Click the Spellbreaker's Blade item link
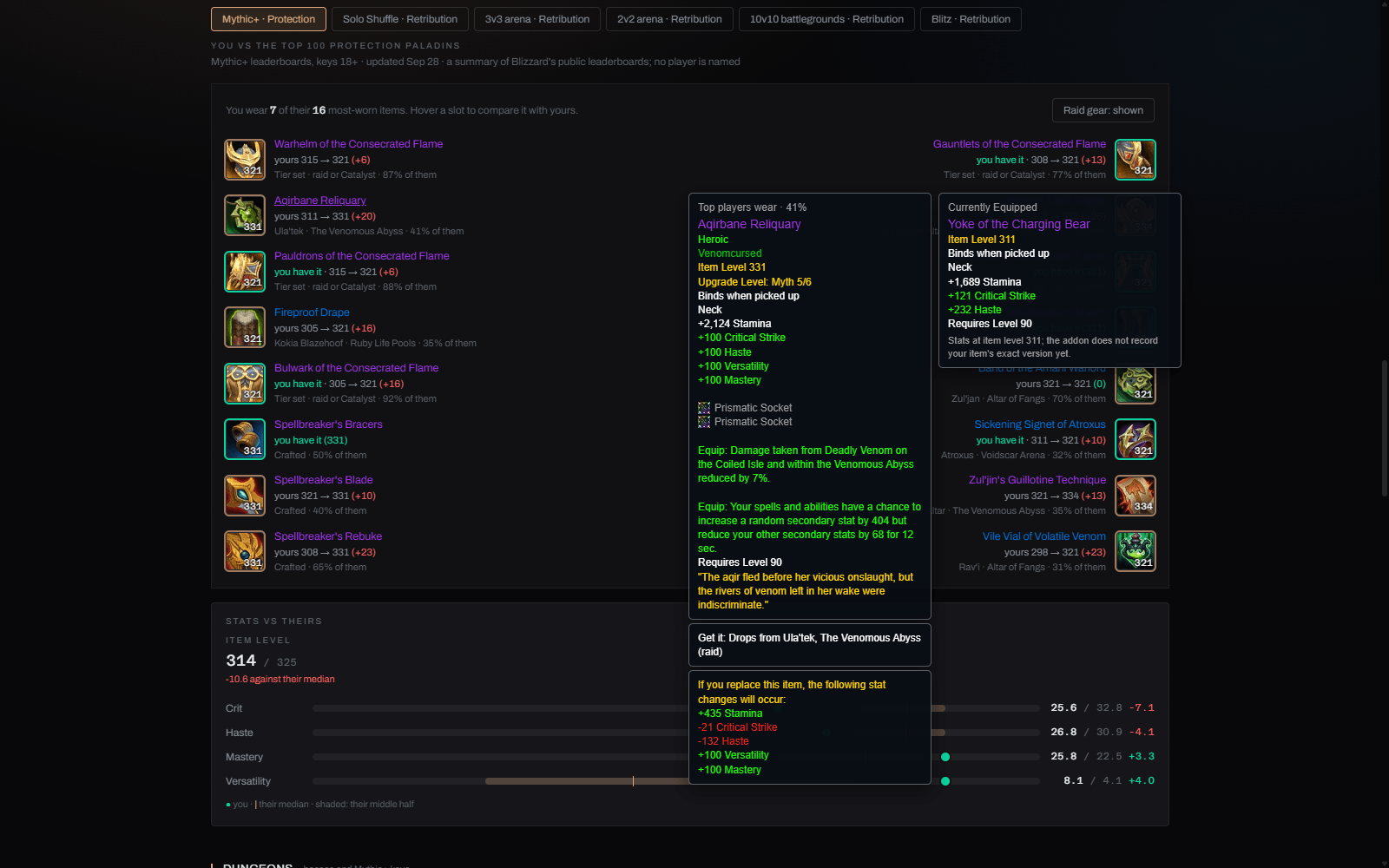Viewport: 1389px width, 868px height. (x=324, y=480)
